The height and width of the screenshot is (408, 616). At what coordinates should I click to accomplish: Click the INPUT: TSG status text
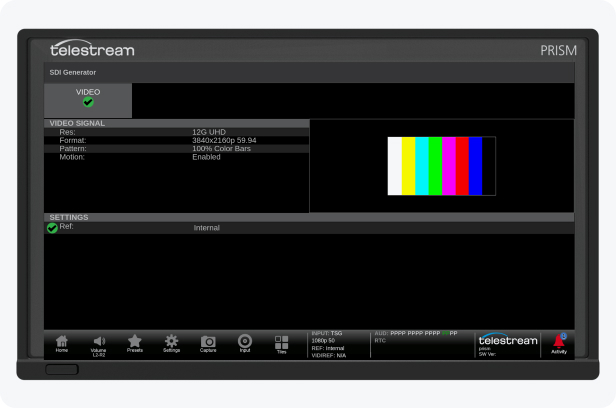coord(326,333)
